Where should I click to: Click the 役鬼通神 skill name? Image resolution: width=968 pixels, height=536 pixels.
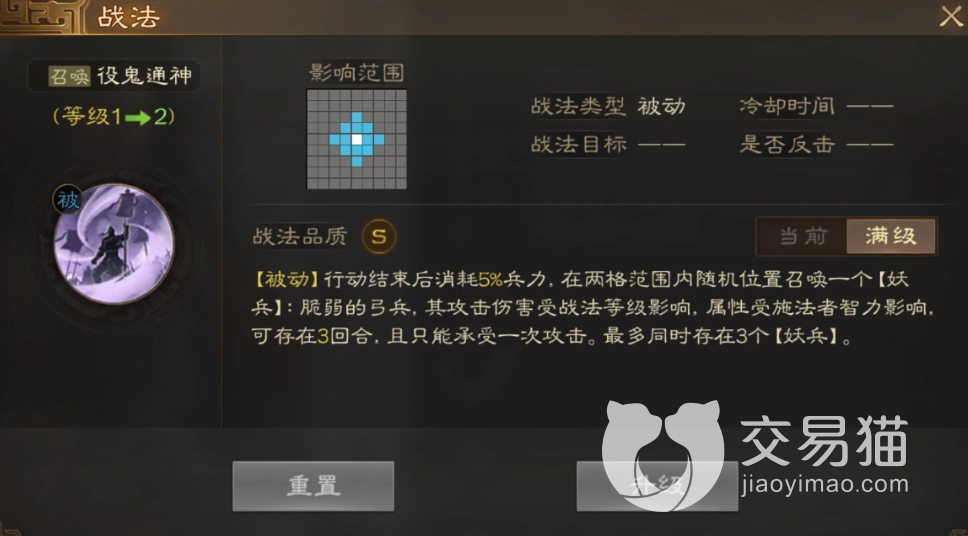tap(145, 76)
